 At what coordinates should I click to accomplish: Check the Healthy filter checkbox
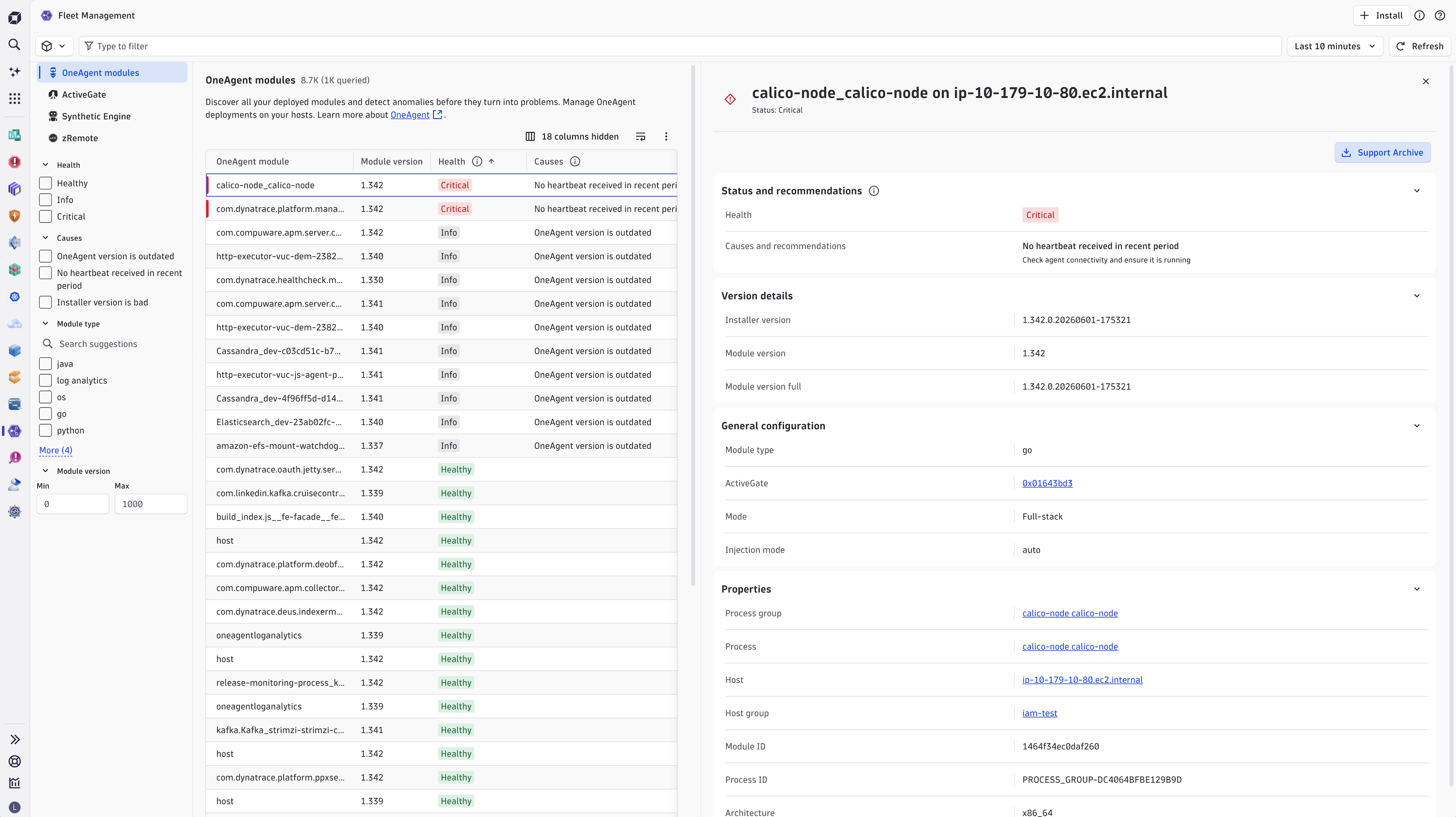tap(45, 183)
